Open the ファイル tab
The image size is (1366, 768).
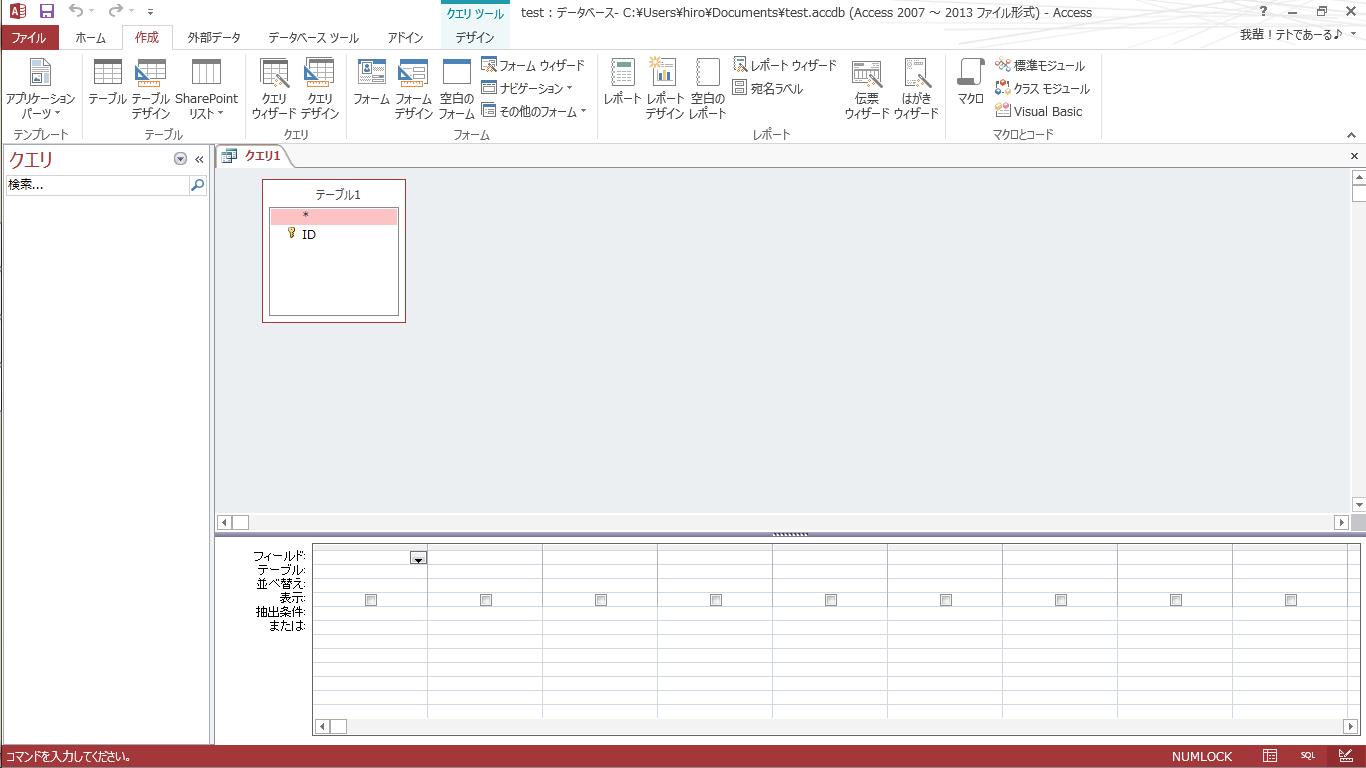click(29, 38)
